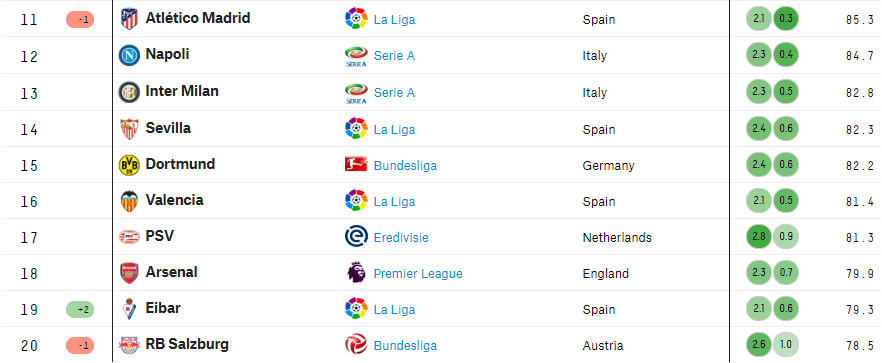Click Atlético Madrid's -1 rank change badge
Screen dimensions: 882x363
coord(80,20)
